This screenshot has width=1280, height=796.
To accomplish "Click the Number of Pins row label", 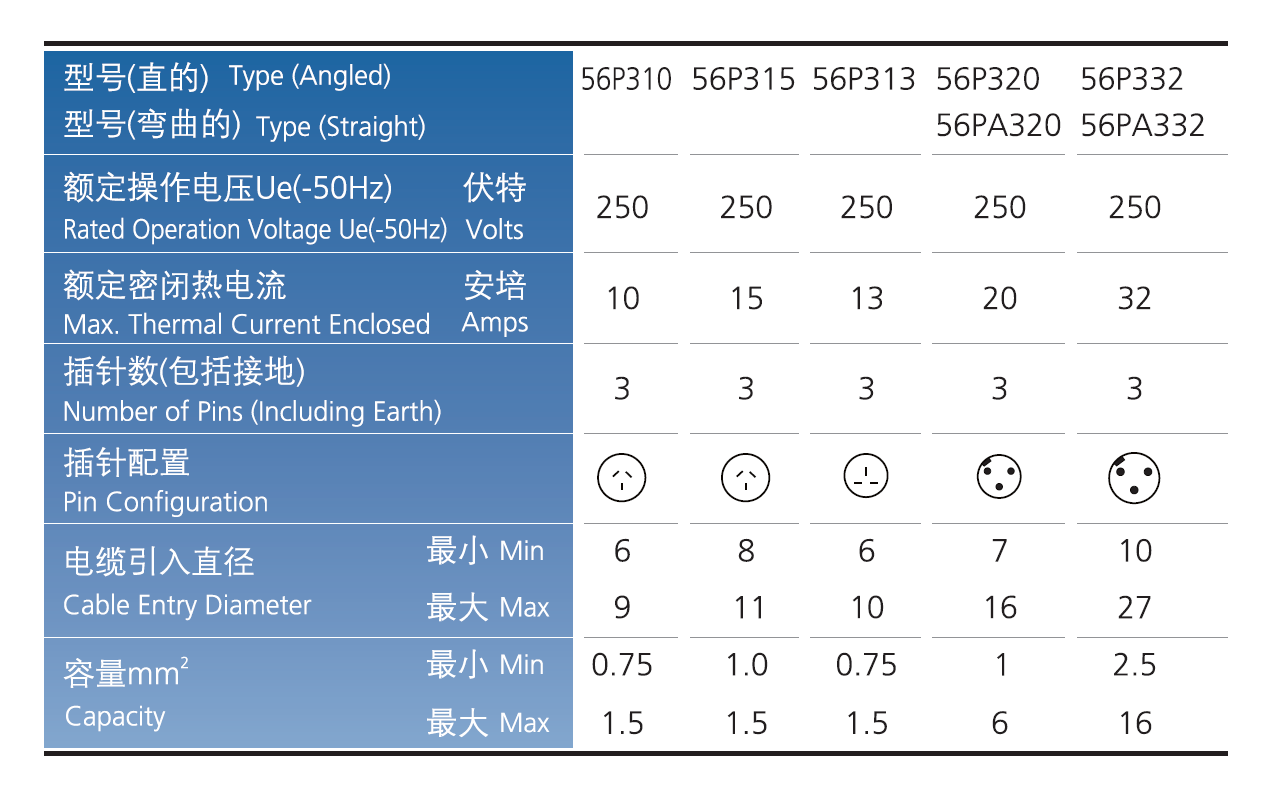I will (x=252, y=411).
